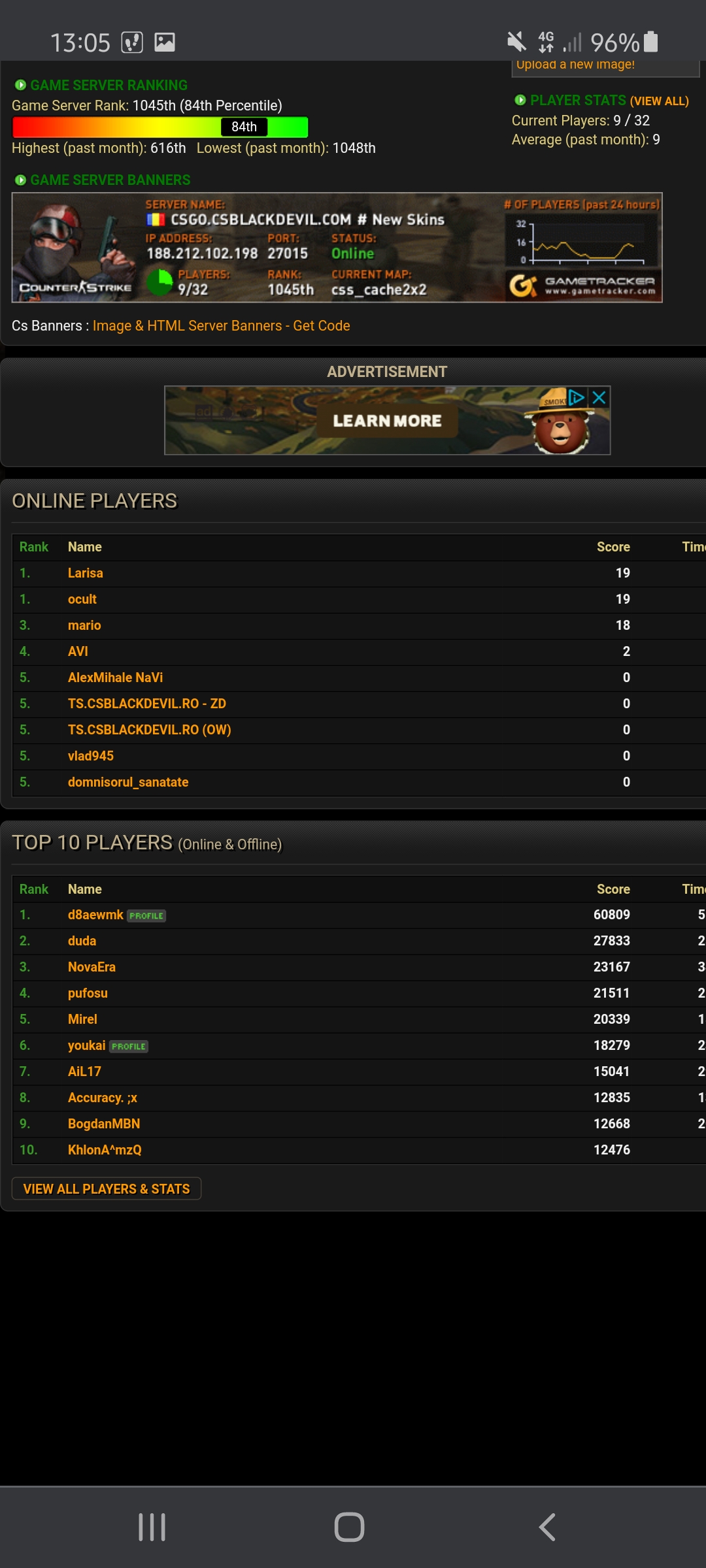Open recent apps navigation icon

[x=152, y=1527]
